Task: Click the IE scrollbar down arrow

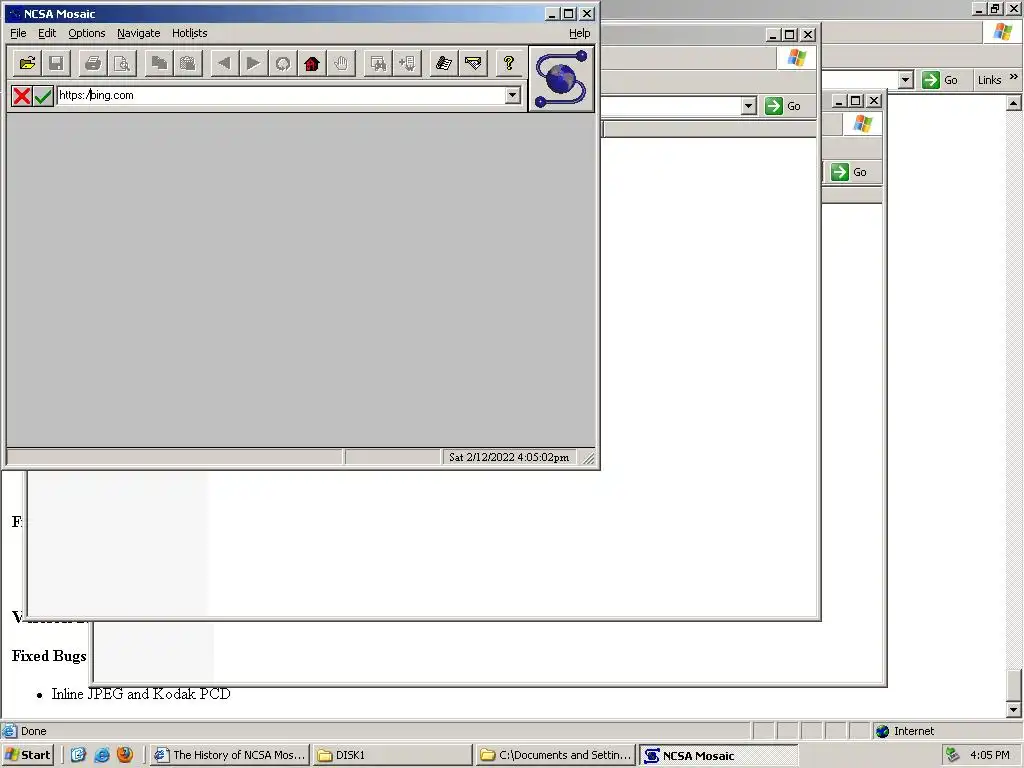Action: (1013, 709)
